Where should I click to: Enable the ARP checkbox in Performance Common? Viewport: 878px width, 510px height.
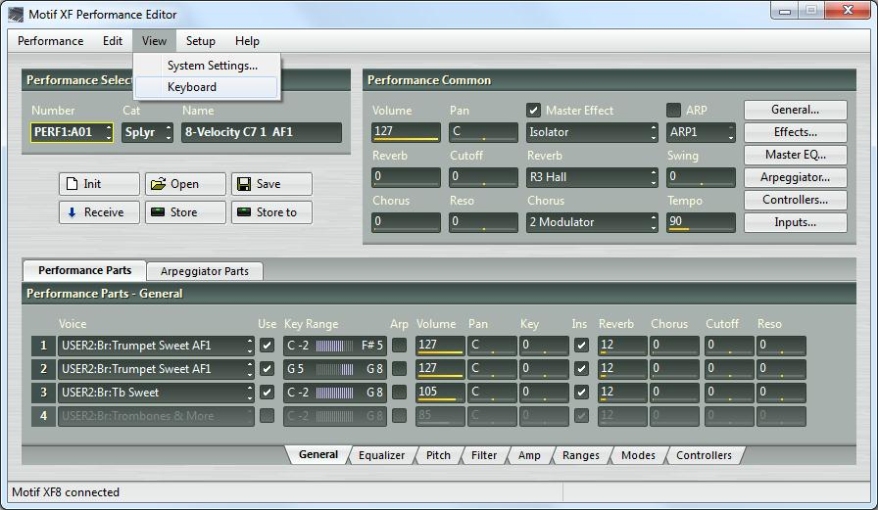(674, 110)
